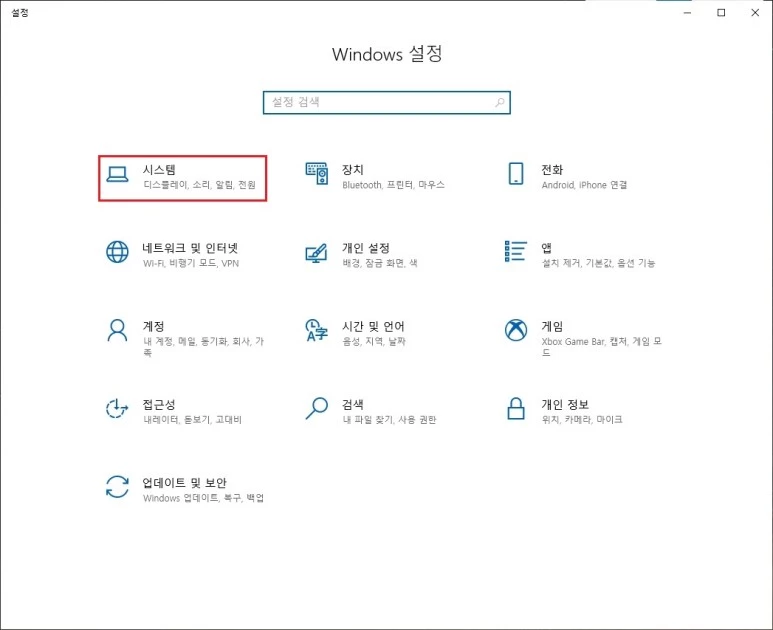
Task: Maximize the 설정 window
Action: click(721, 13)
